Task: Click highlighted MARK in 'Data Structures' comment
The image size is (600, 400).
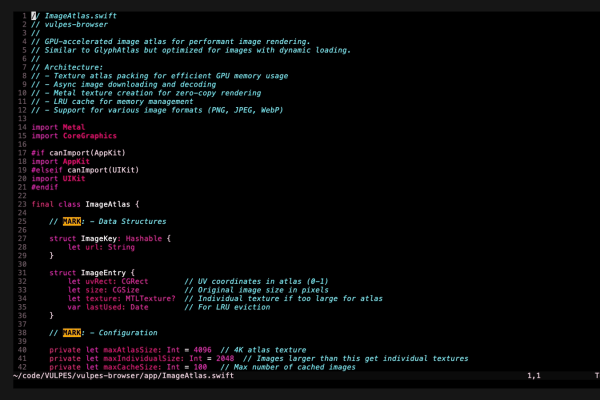Action: coord(72,221)
